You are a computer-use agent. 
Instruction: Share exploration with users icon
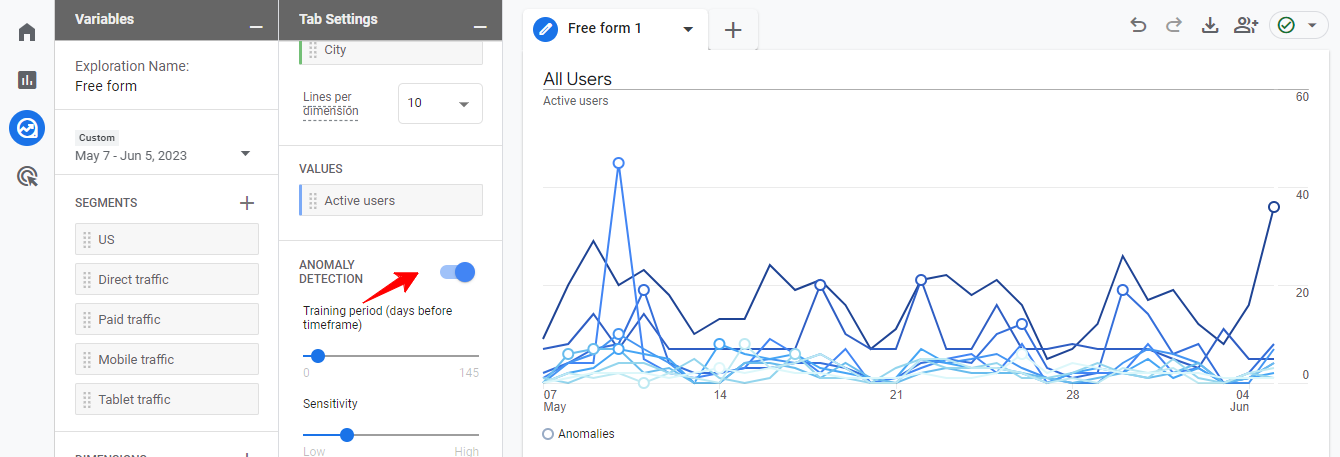pos(1246,26)
